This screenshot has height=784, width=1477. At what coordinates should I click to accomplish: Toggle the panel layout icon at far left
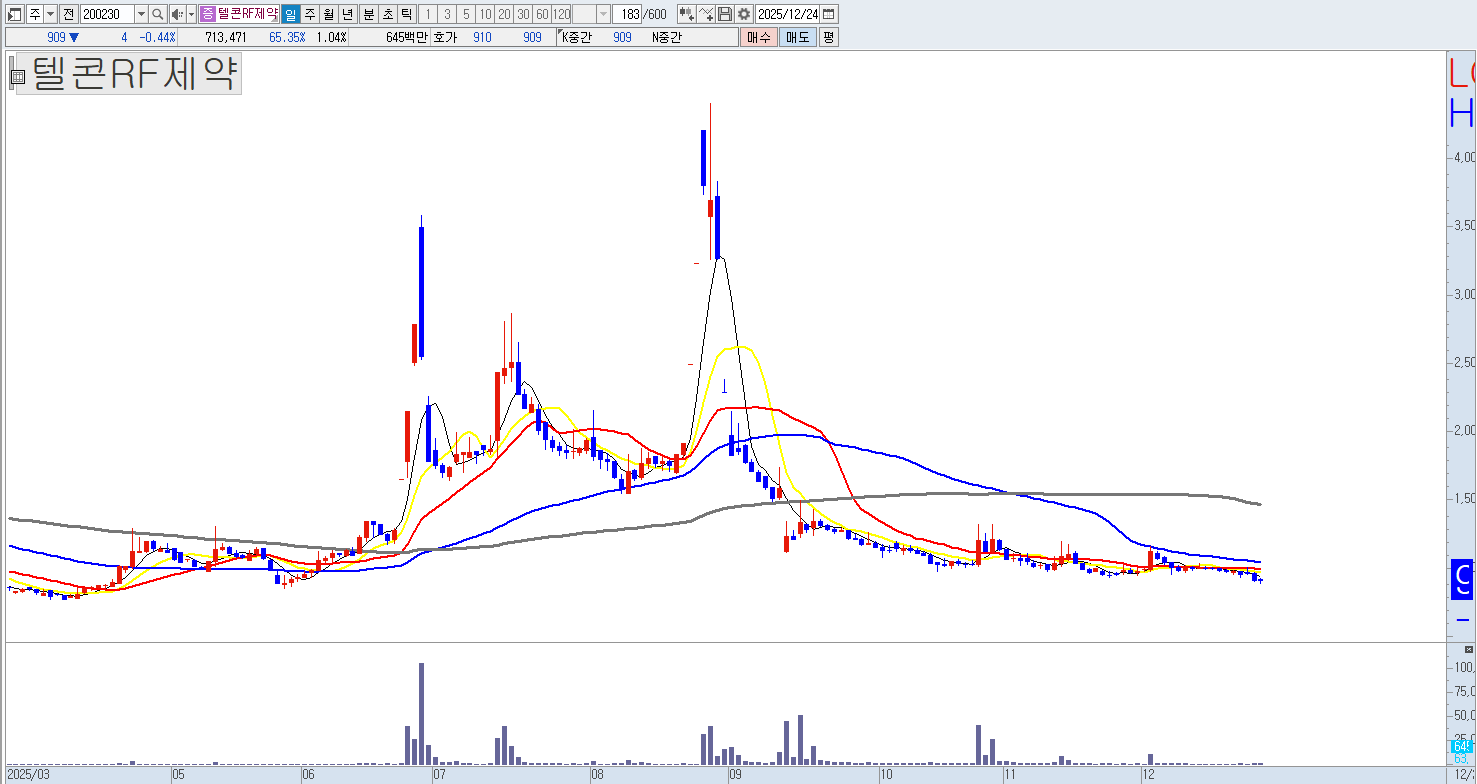click(x=14, y=14)
